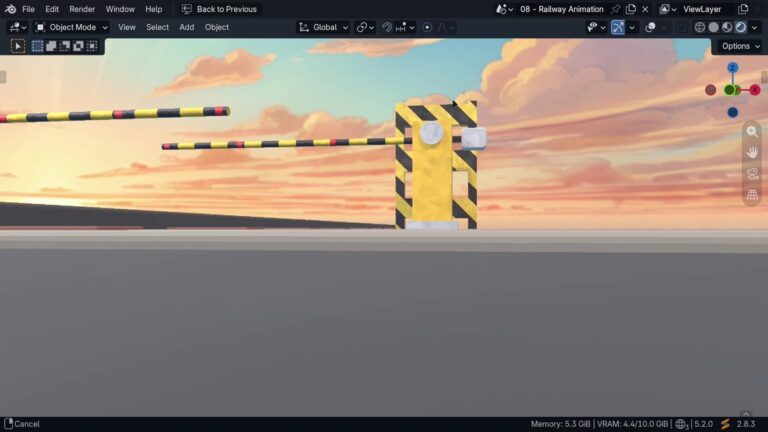
Task: Toggle viewport gizmos display
Action: click(x=618, y=27)
